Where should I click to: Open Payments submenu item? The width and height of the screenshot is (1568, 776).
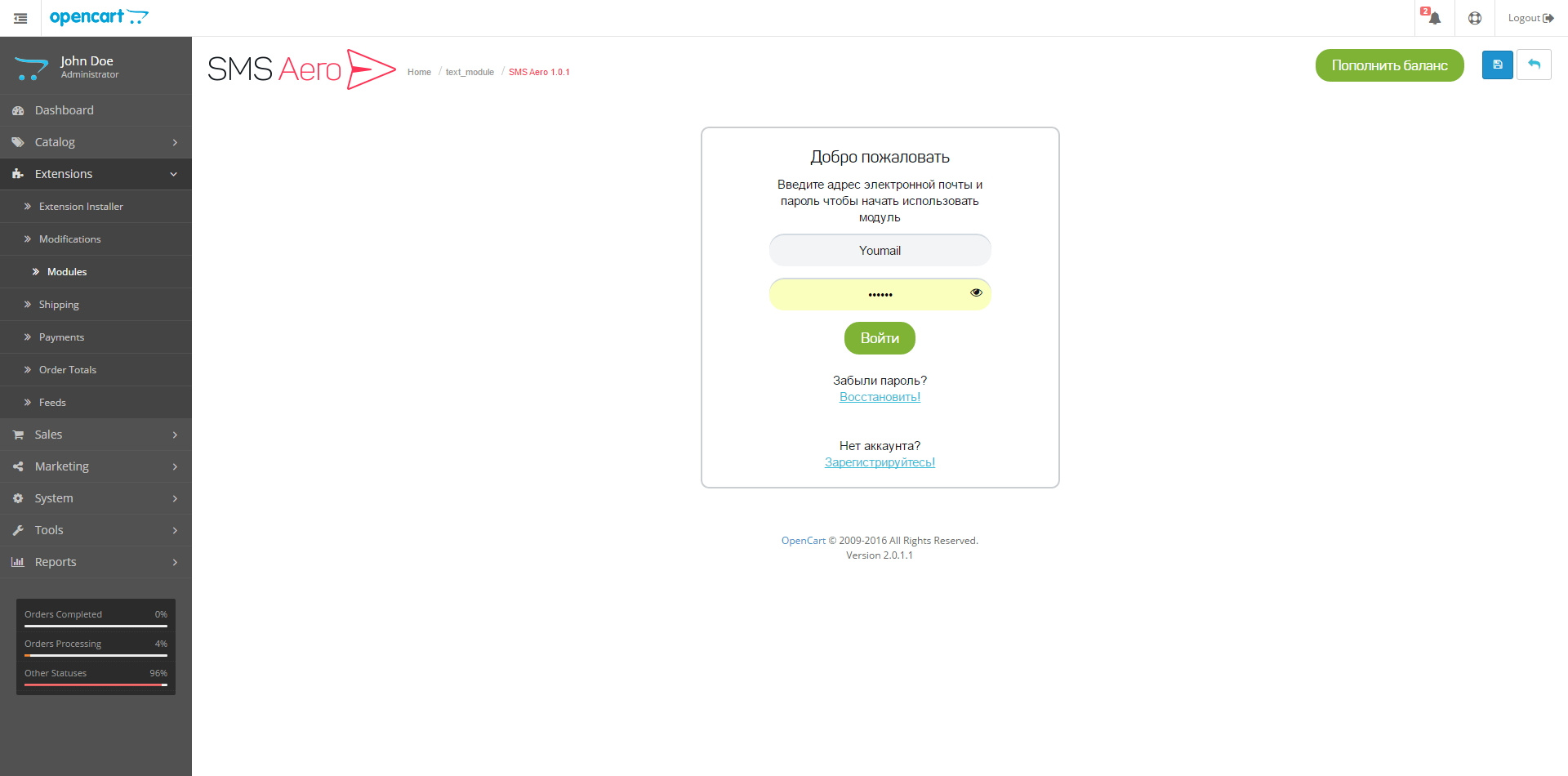96,337
